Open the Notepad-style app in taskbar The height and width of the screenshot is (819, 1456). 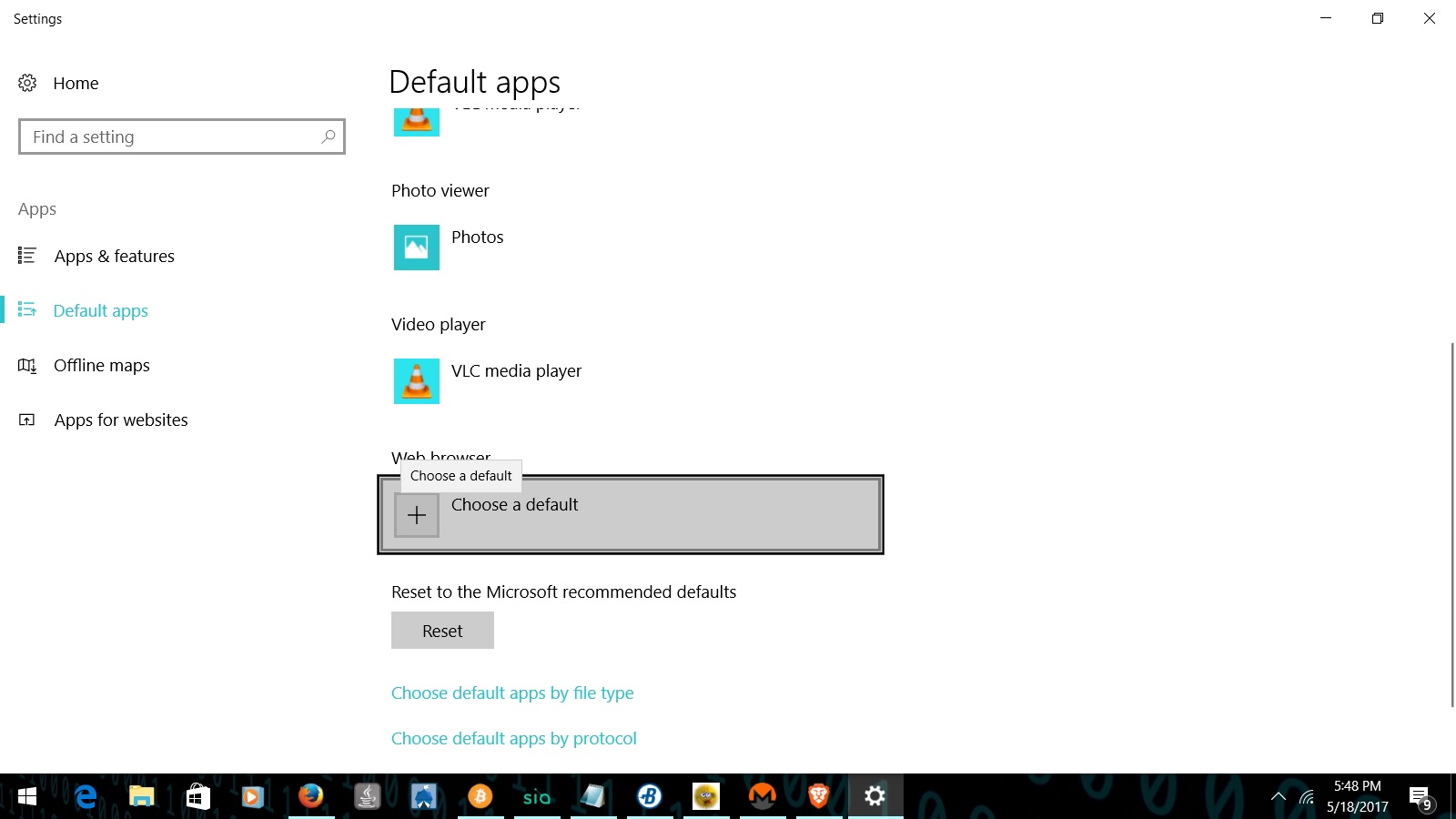click(x=593, y=796)
